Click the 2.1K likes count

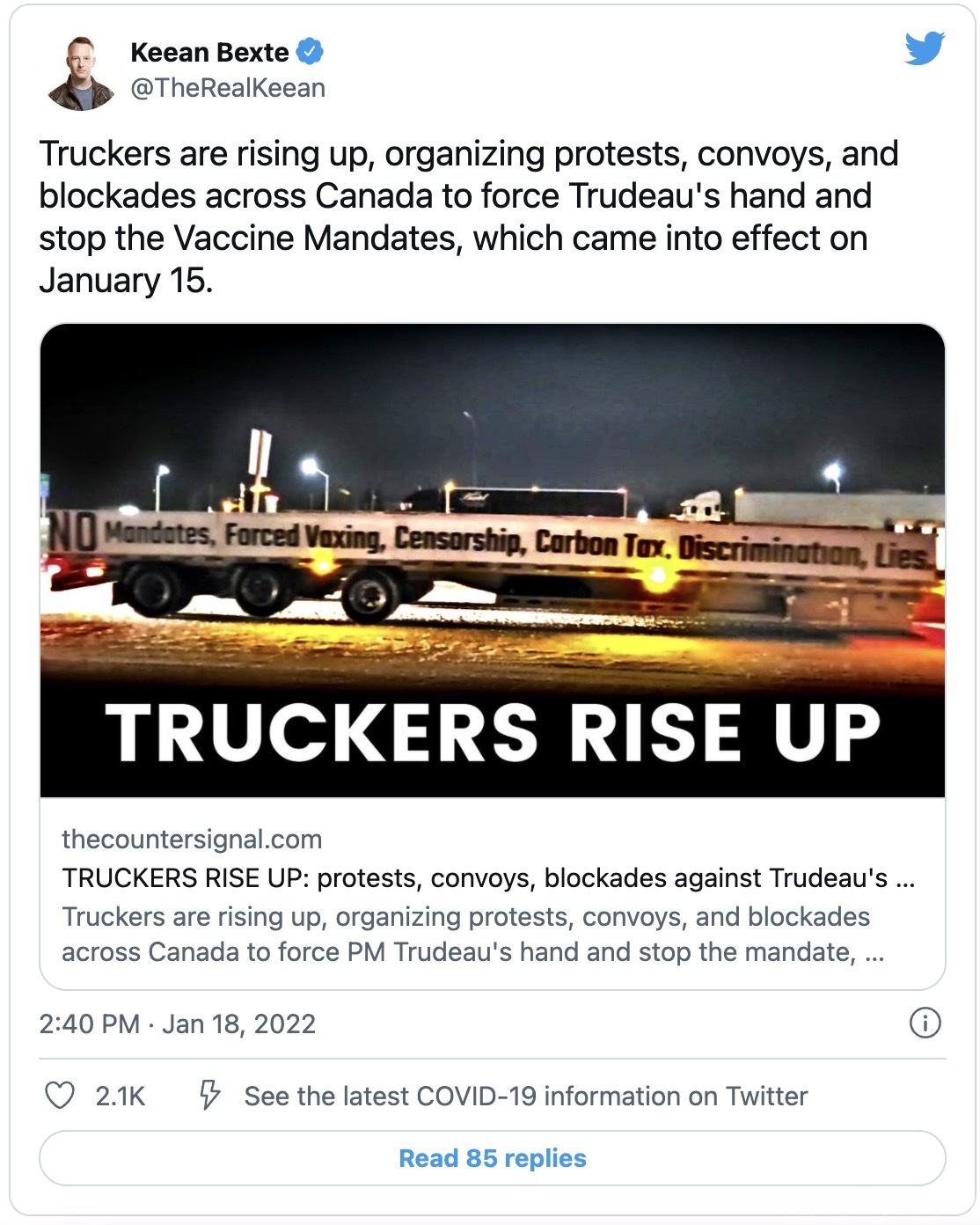[121, 1097]
